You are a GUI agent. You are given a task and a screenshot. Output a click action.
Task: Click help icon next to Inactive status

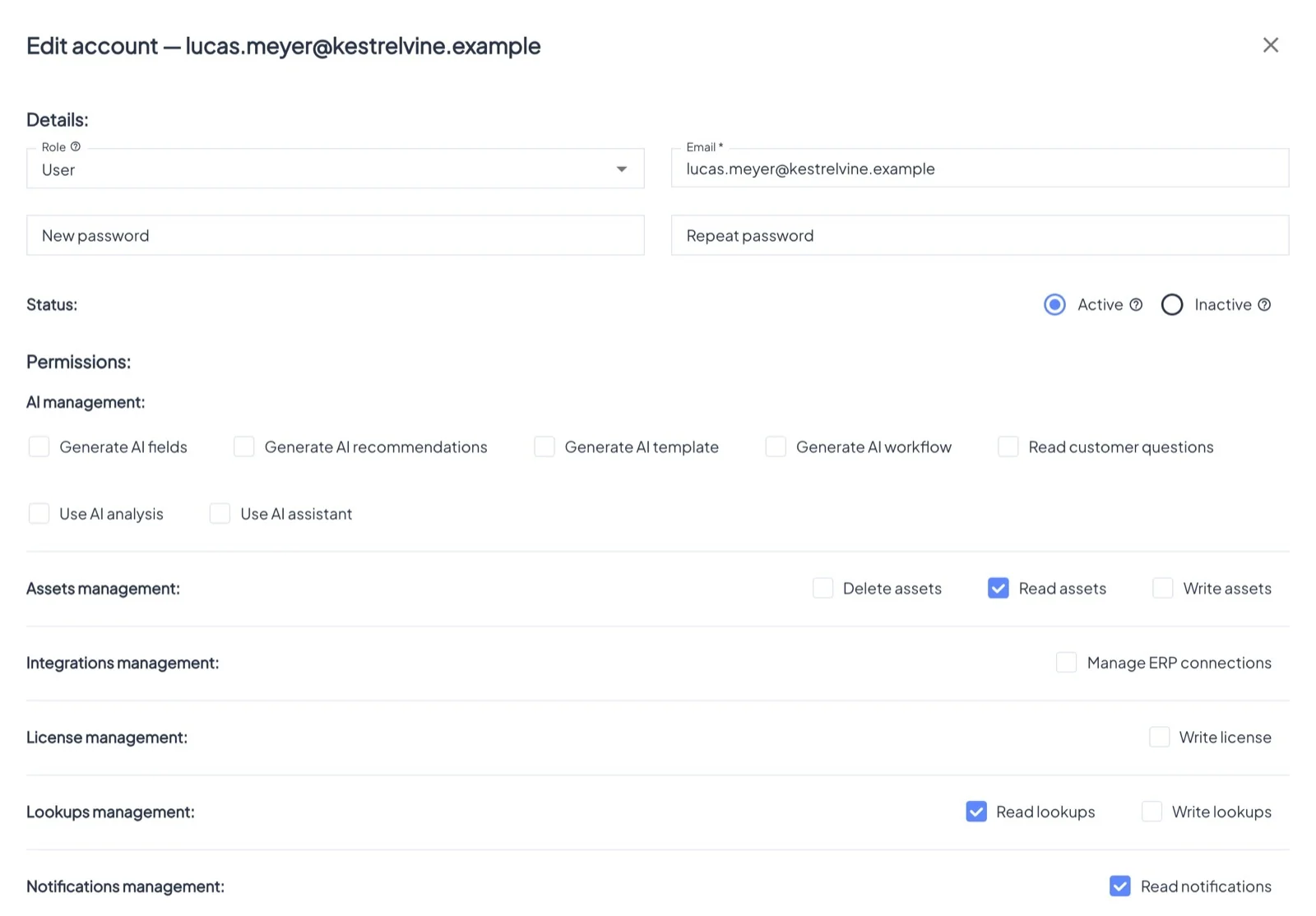[x=1264, y=304]
